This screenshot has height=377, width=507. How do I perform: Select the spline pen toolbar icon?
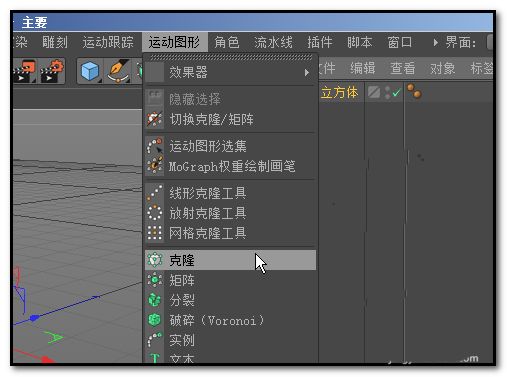pyautogui.click(x=118, y=71)
